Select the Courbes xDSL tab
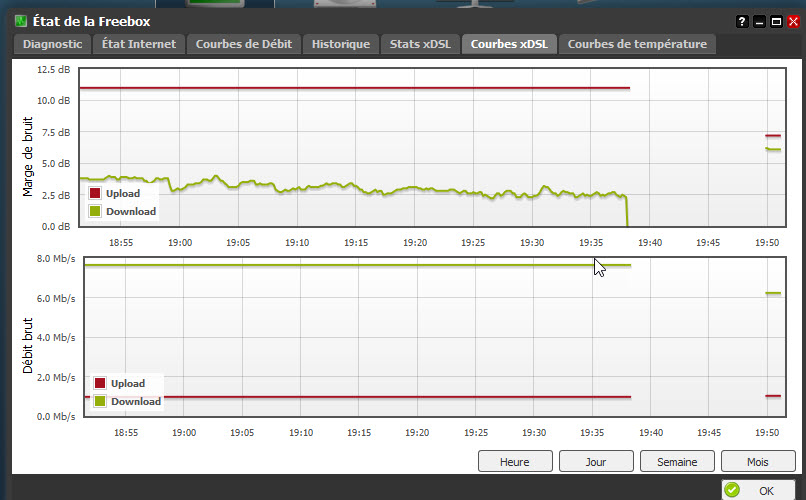 (x=509, y=44)
